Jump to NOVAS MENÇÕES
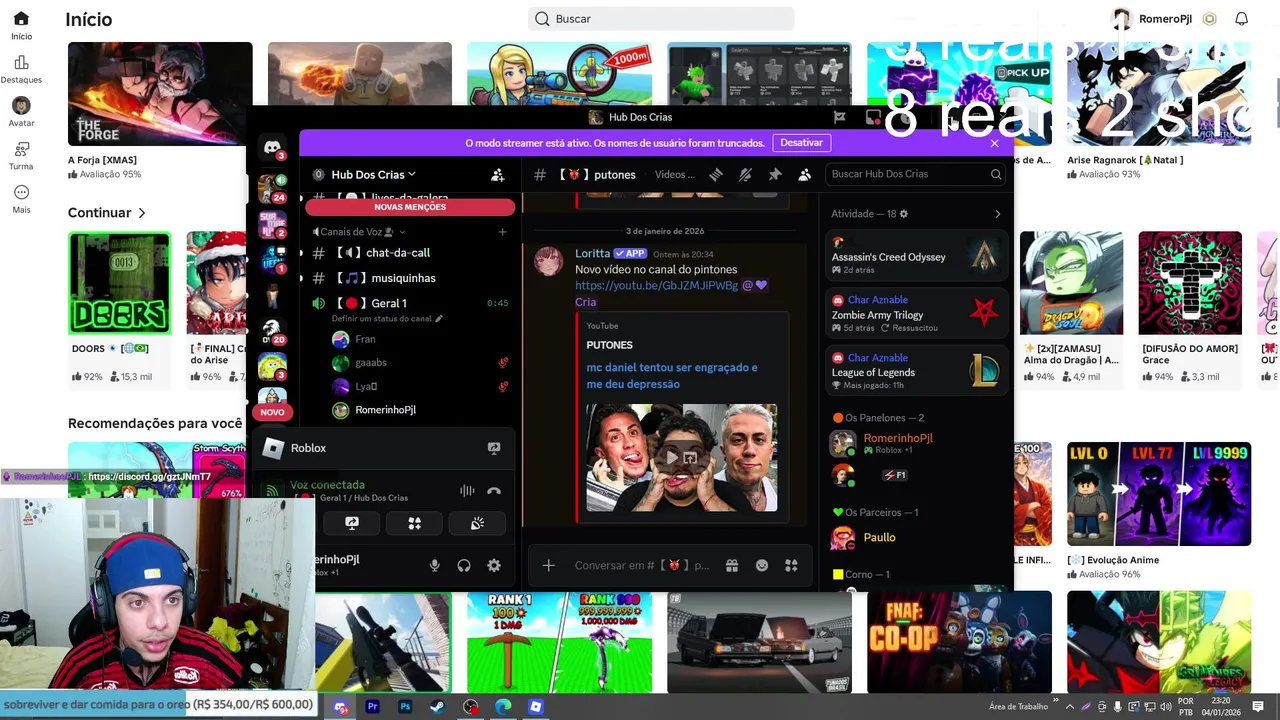This screenshot has height=720, width=1280. tap(410, 207)
